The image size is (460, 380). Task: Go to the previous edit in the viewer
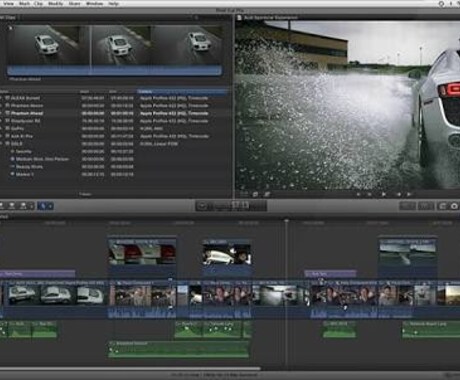[359, 194]
